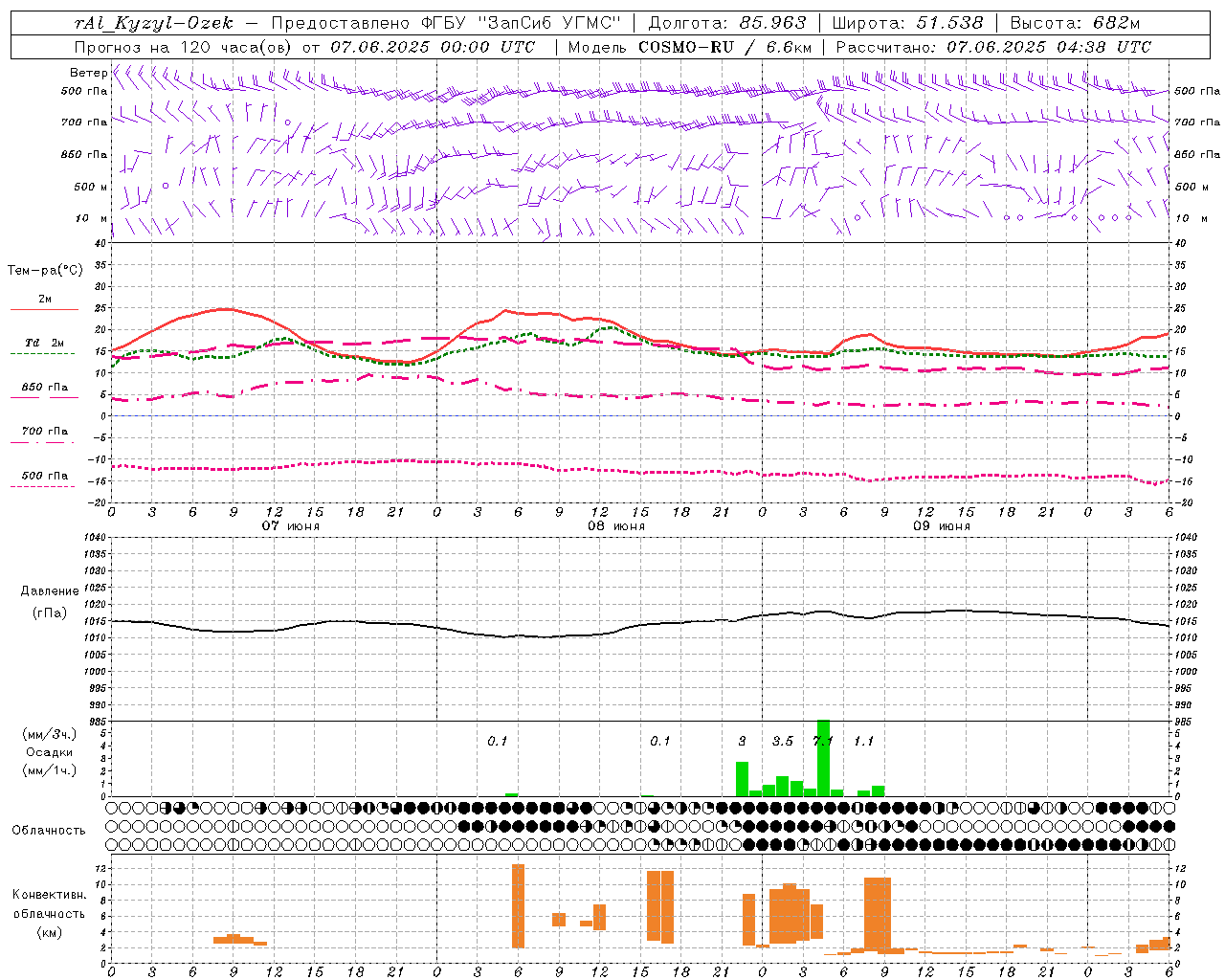
Task: Click the Тем-ра(°C) temperature axis label
Action: click(x=45, y=271)
